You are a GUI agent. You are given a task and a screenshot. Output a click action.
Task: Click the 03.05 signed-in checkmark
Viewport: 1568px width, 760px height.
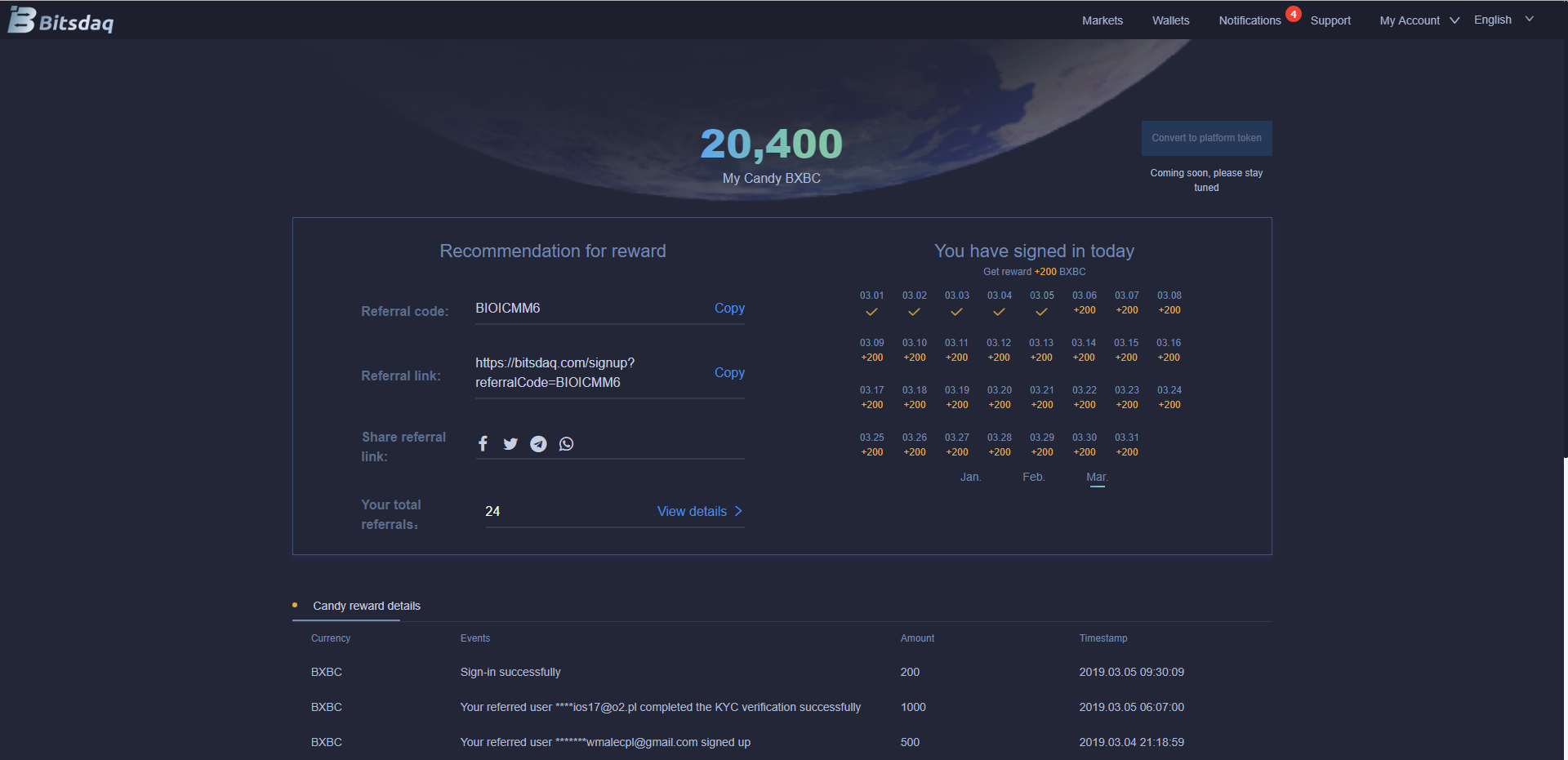pos(1041,312)
